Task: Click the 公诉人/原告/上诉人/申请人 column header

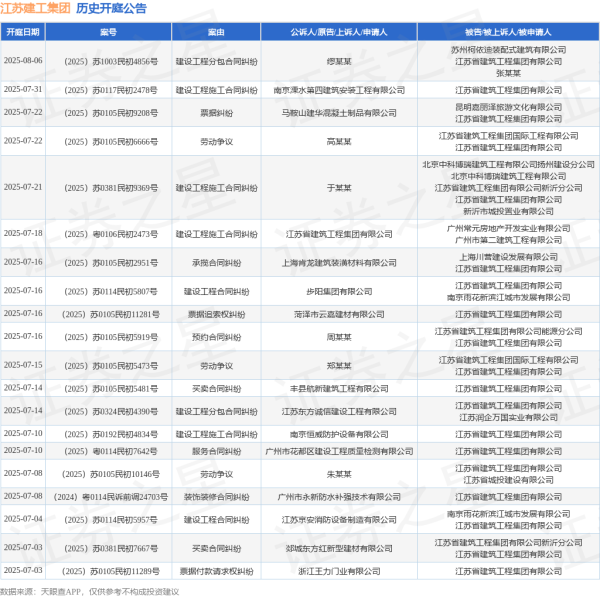Action: click(339, 32)
